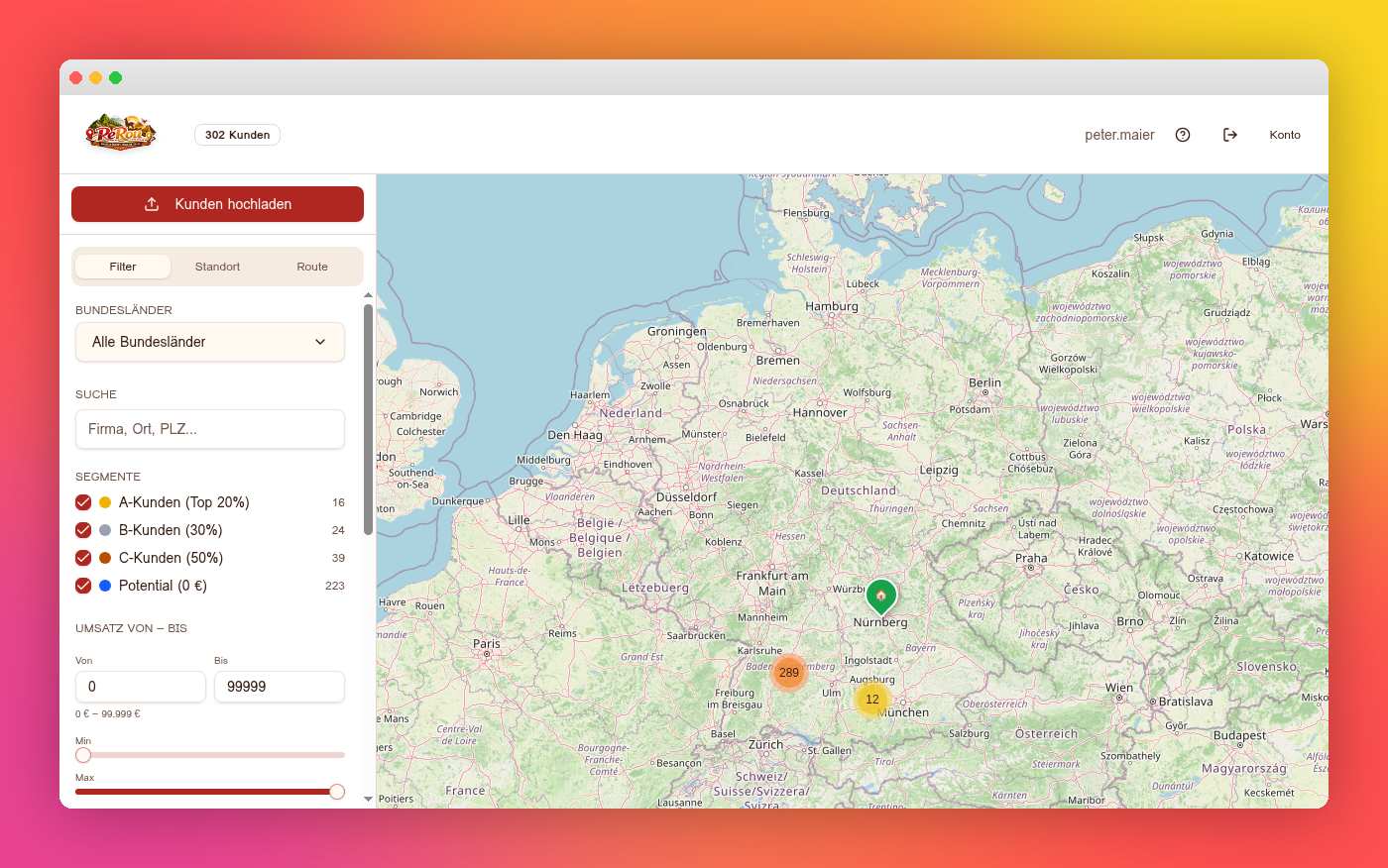Click the Min umsatz slider handle
This screenshot has width=1388, height=868.
coord(83,755)
